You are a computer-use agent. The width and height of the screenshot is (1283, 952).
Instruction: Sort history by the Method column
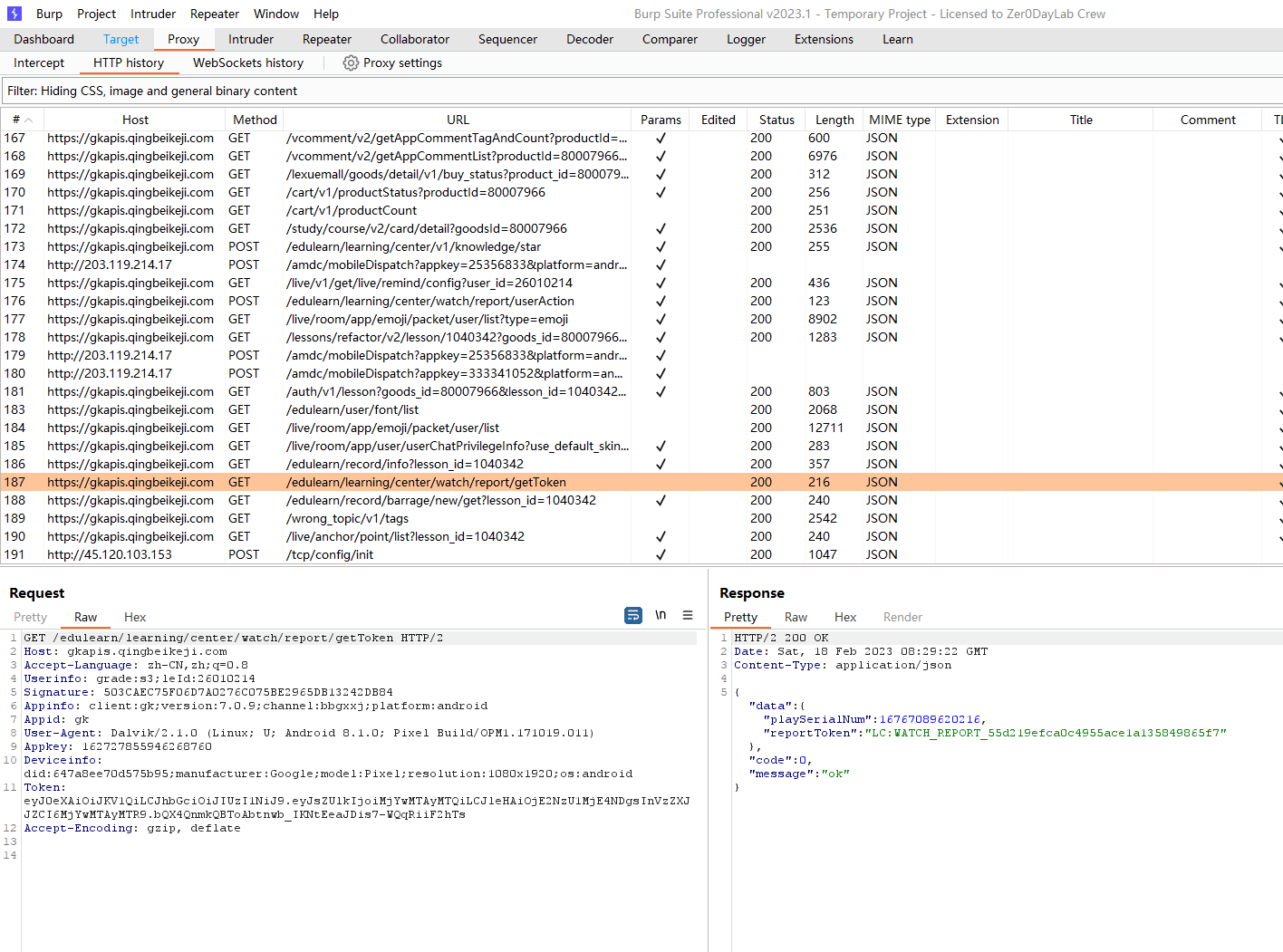click(x=255, y=120)
